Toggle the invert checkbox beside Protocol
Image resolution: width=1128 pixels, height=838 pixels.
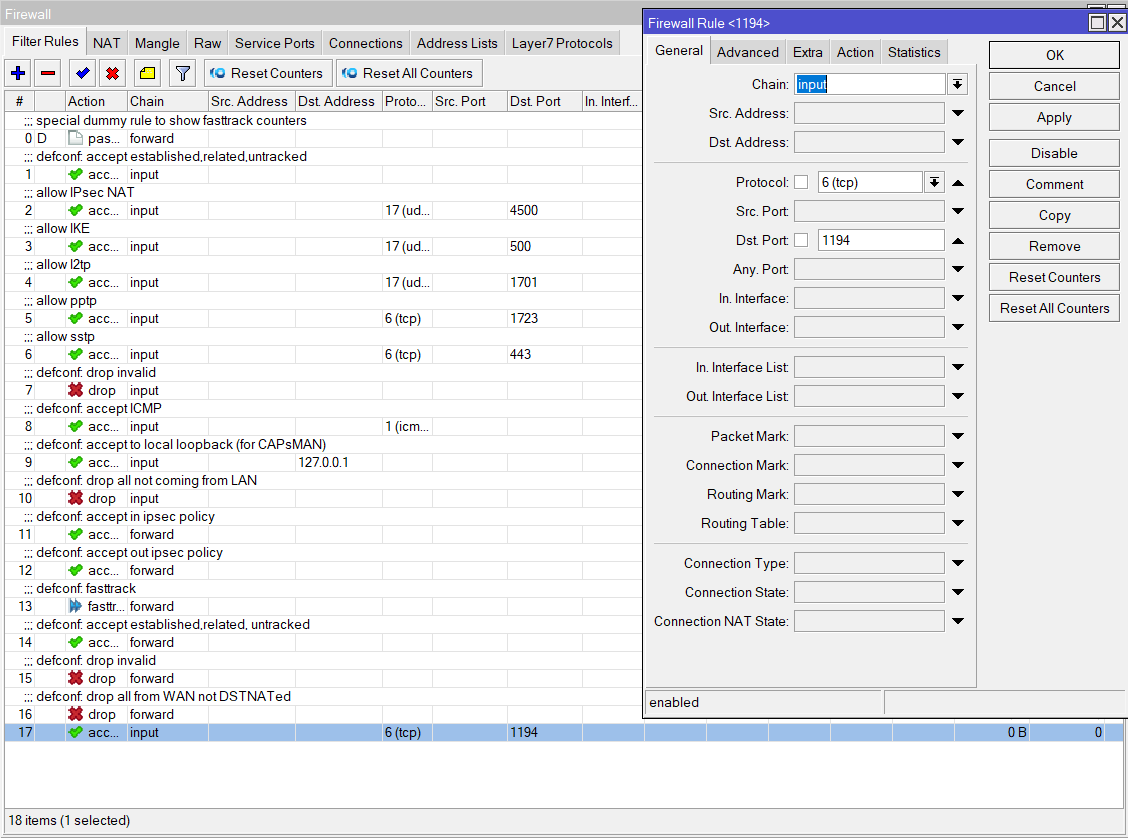coord(801,182)
